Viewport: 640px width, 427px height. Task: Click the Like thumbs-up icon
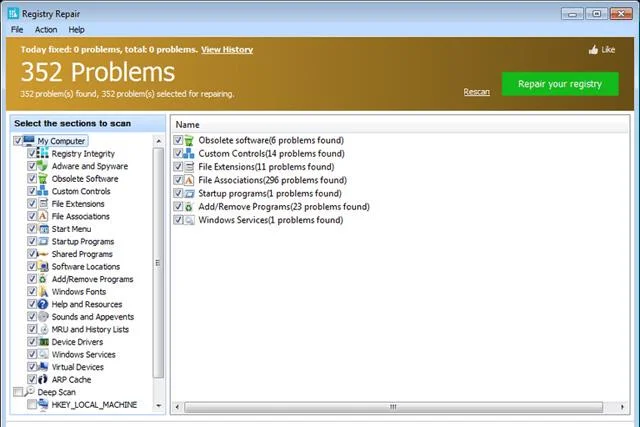pos(593,50)
